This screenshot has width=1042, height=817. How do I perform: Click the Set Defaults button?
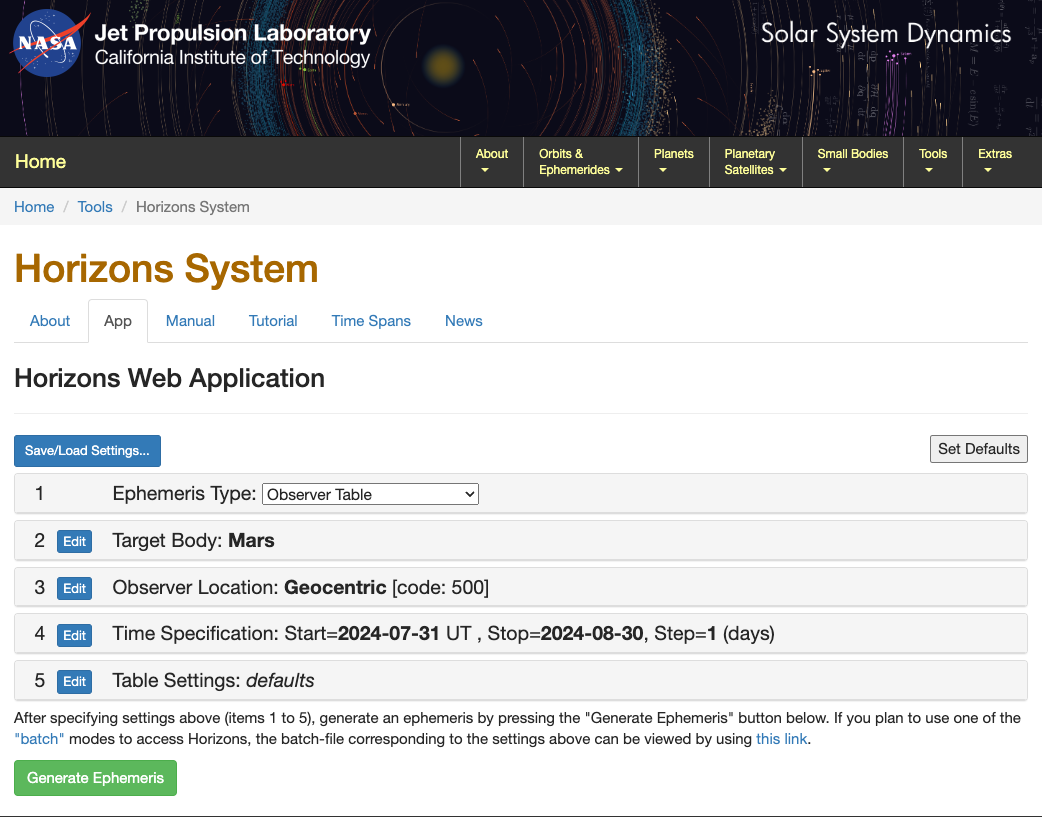click(978, 449)
